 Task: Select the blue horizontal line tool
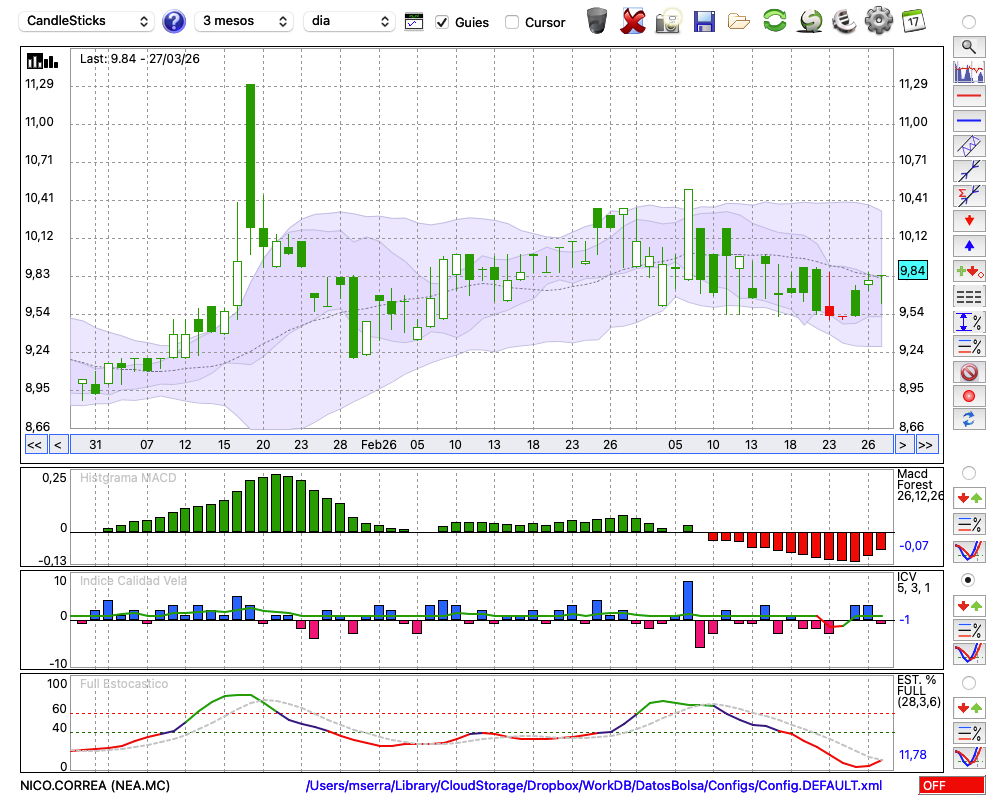(x=968, y=121)
